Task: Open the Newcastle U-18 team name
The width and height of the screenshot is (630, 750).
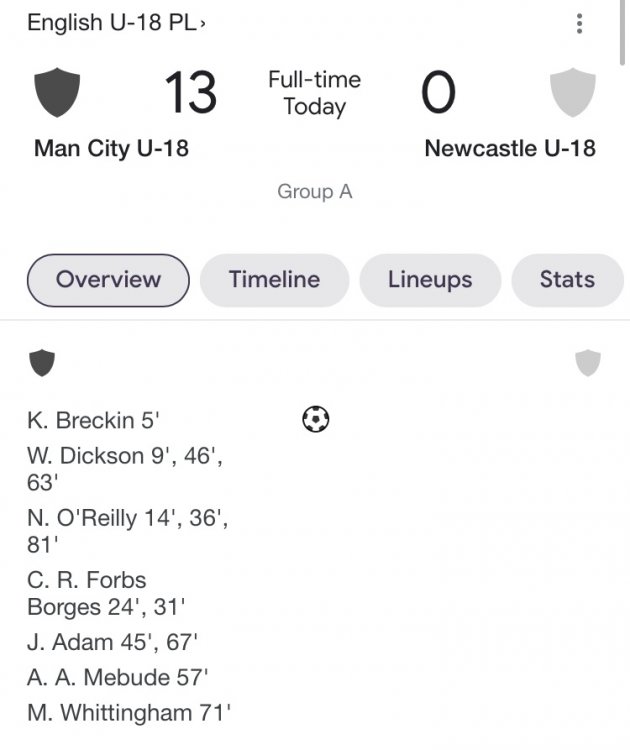Action: [509, 149]
